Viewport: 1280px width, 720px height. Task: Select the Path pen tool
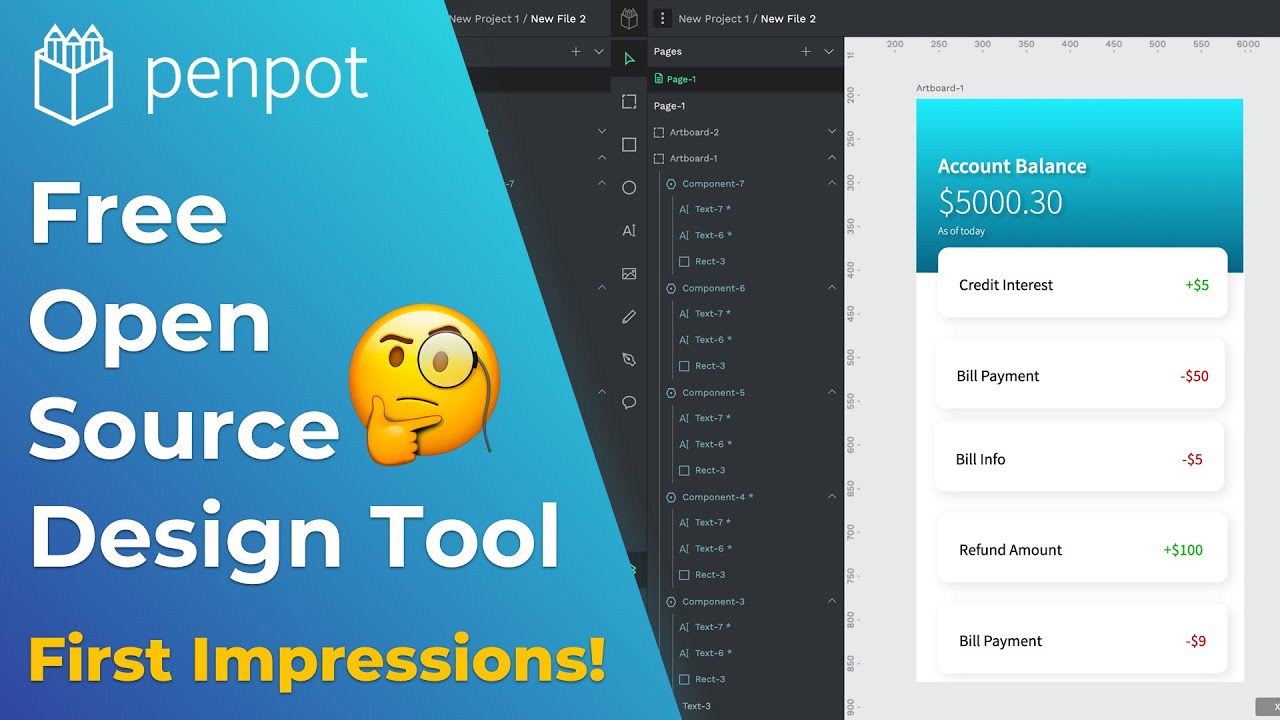629,359
